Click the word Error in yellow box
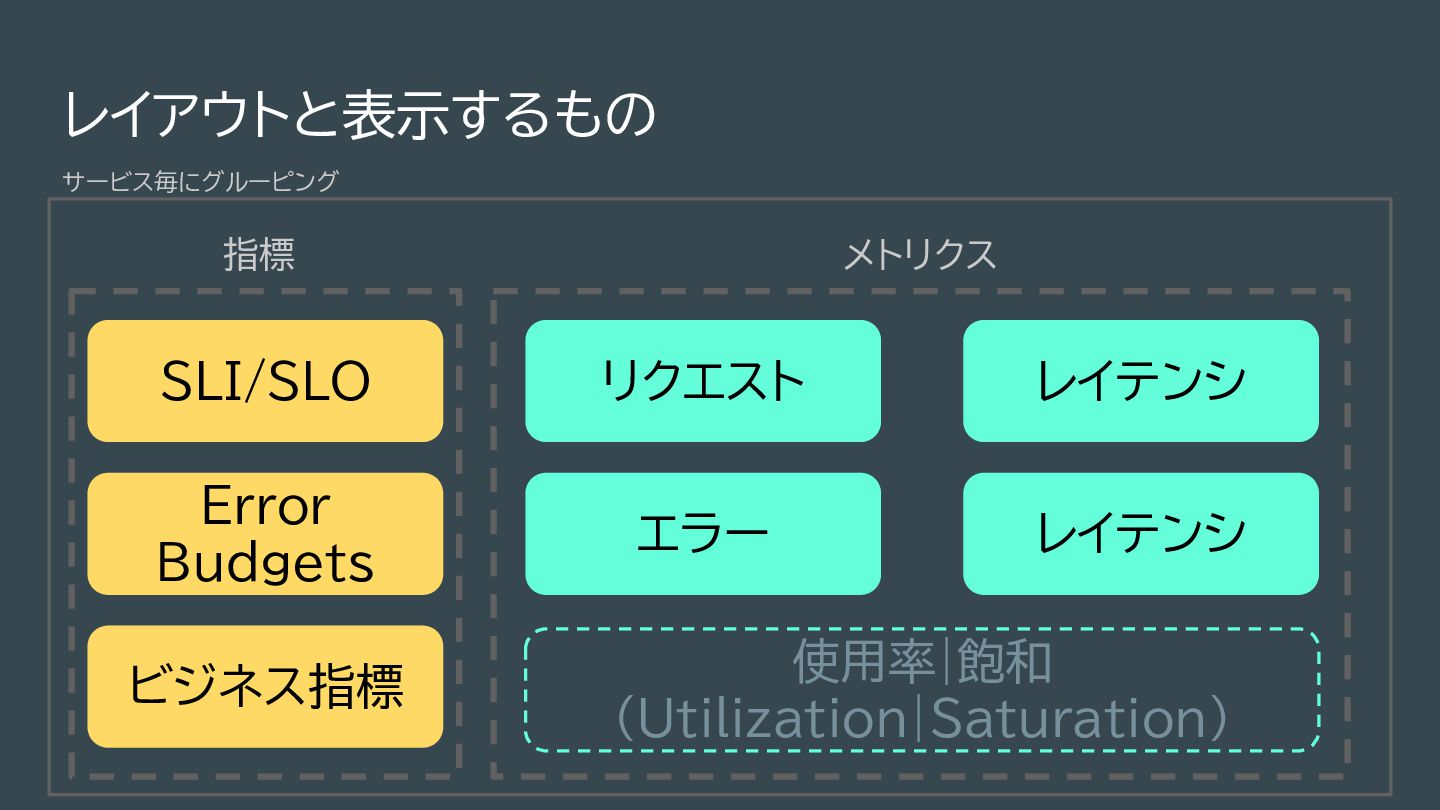This screenshot has width=1440, height=810. pyautogui.click(x=265, y=506)
